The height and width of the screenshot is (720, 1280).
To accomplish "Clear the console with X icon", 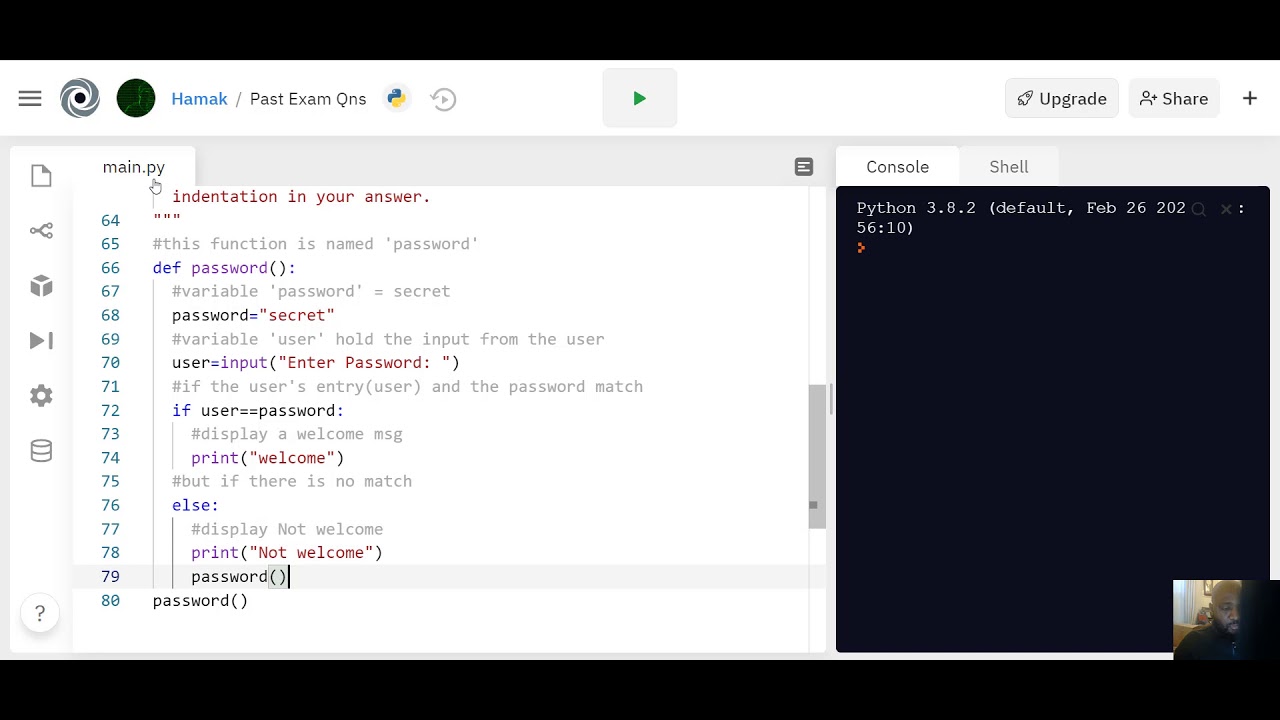I will (x=1226, y=209).
